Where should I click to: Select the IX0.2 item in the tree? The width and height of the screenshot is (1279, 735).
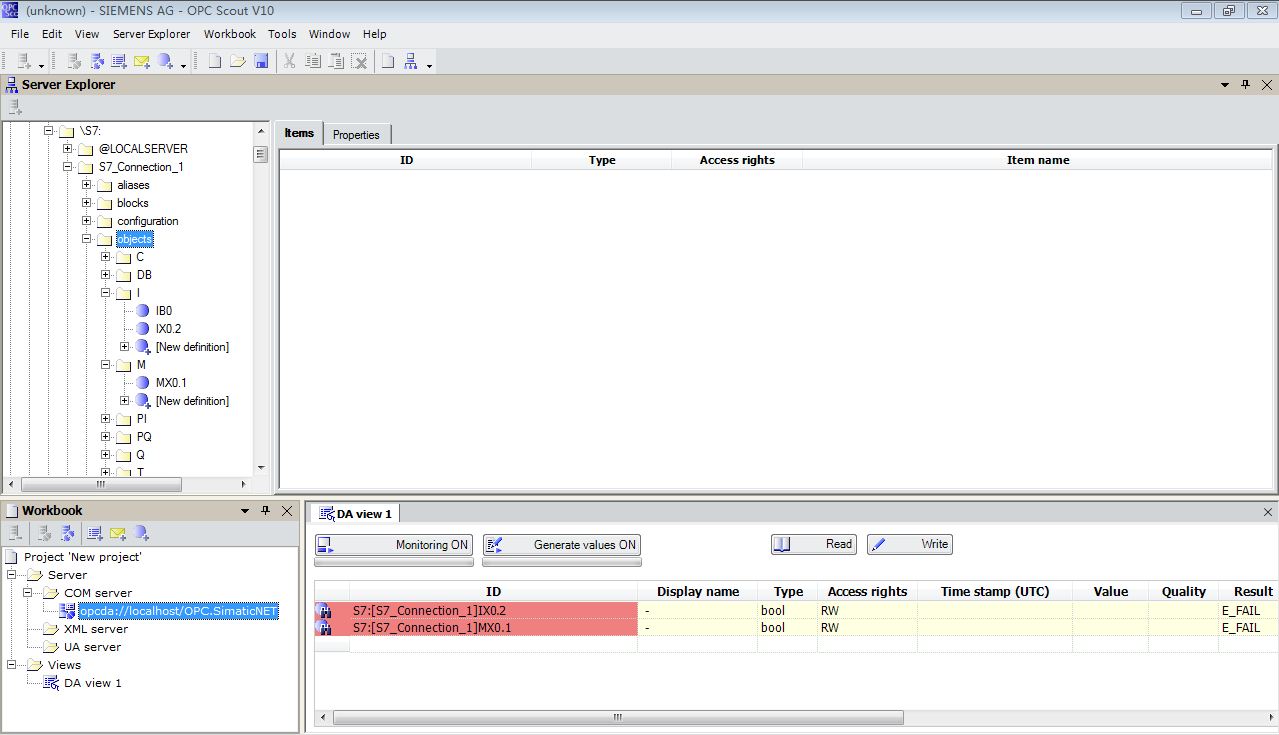click(168, 329)
